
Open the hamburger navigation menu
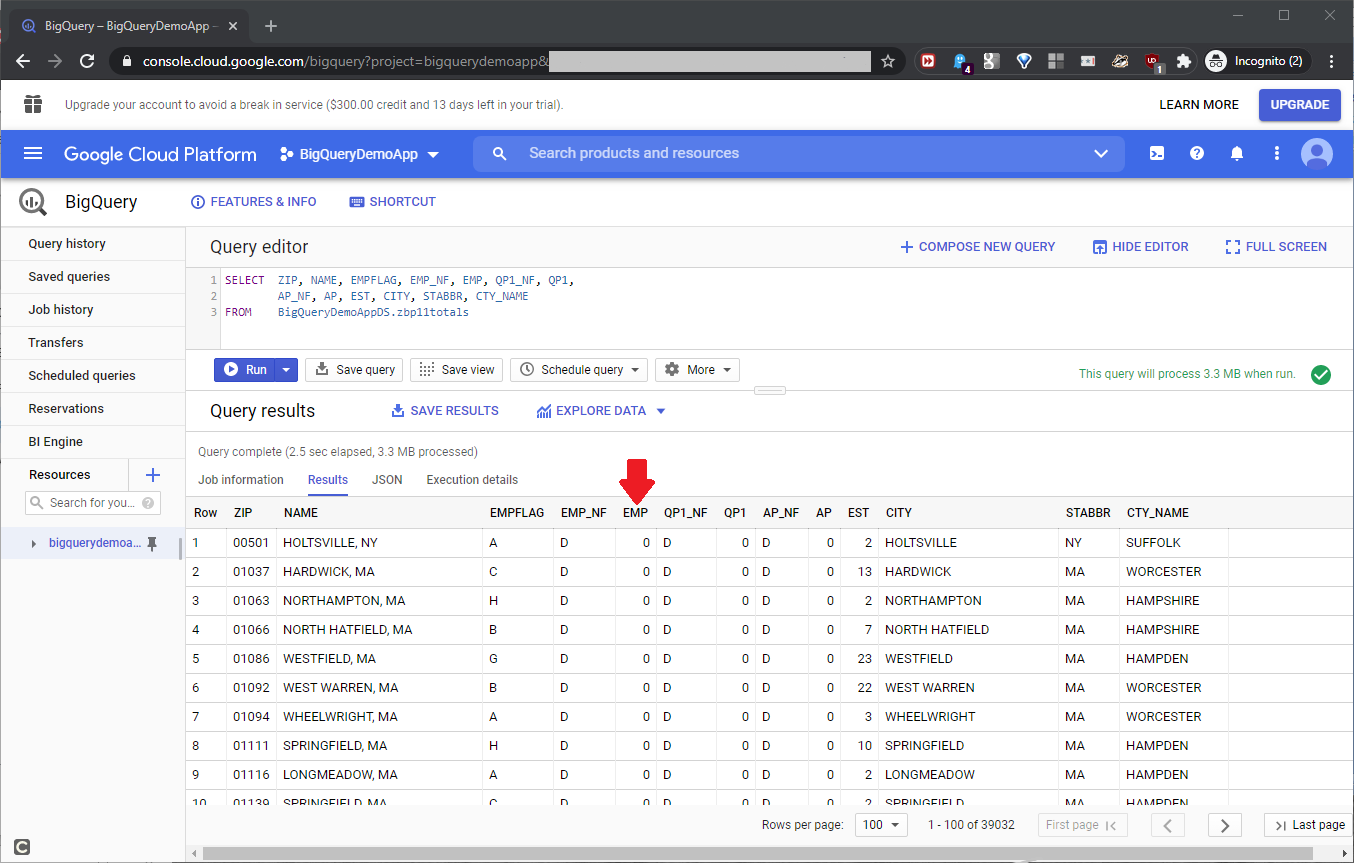(33, 154)
